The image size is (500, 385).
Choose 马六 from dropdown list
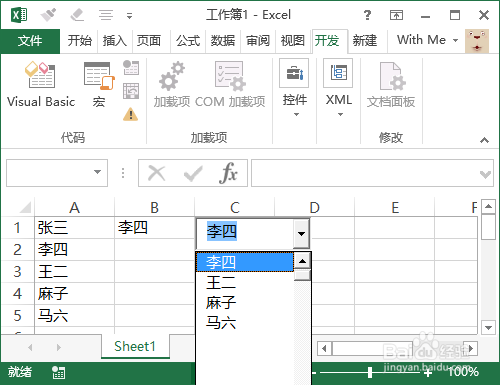245,323
